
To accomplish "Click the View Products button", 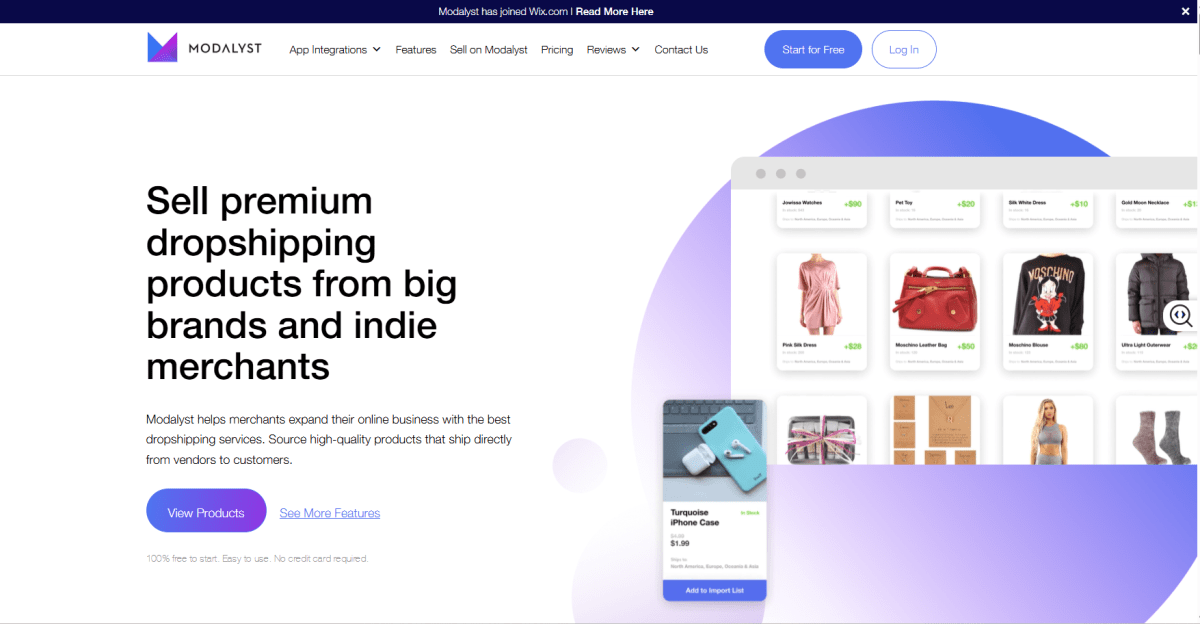I will click(x=206, y=511).
